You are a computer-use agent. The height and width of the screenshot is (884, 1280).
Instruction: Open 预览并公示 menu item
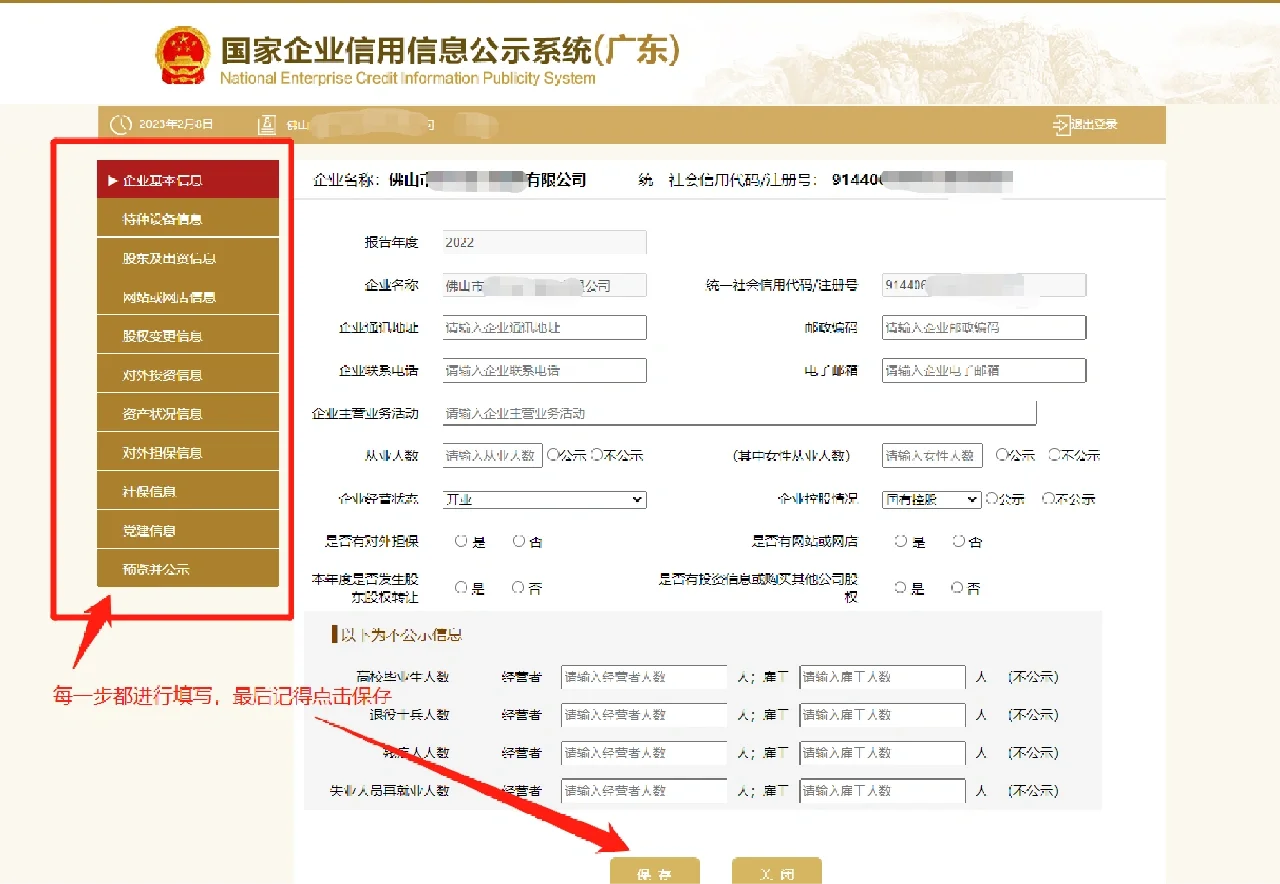(188, 569)
